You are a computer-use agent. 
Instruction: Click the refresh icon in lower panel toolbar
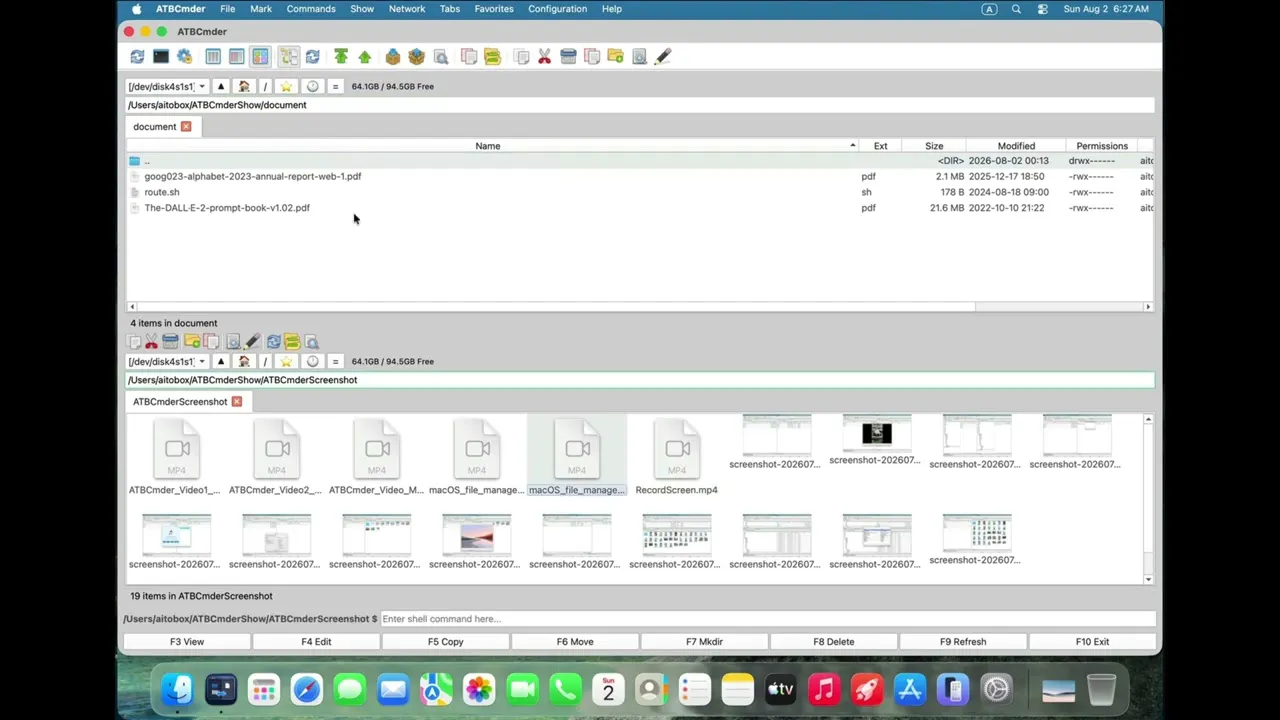click(x=273, y=342)
